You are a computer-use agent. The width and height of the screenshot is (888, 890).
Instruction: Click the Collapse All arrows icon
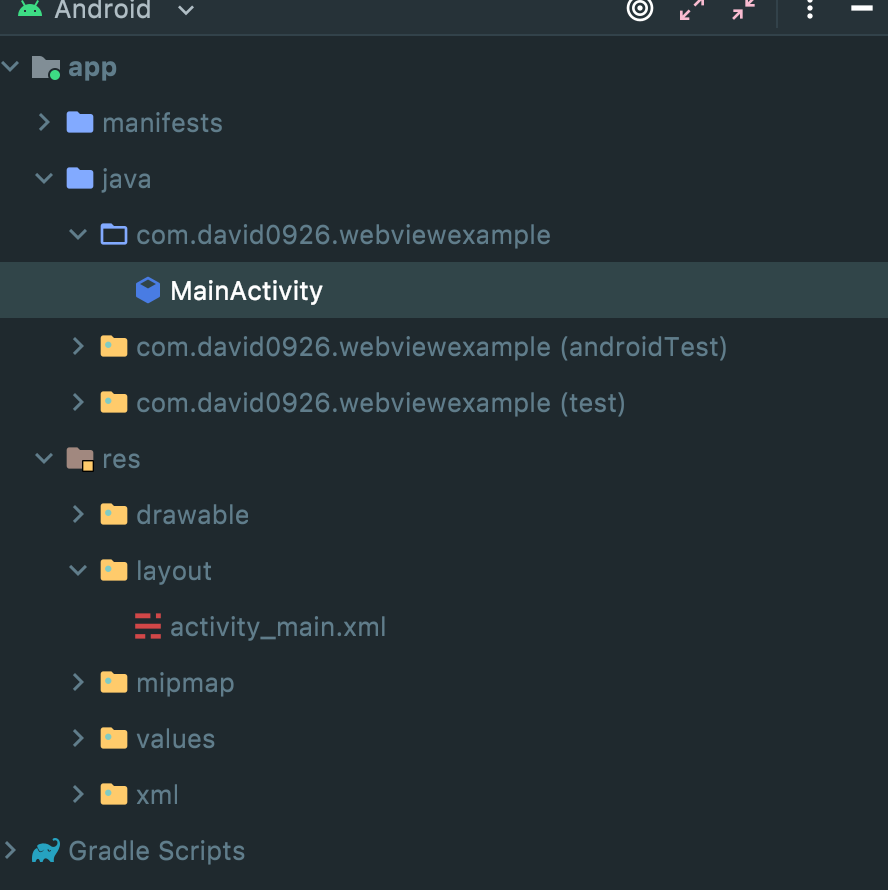coord(743,9)
